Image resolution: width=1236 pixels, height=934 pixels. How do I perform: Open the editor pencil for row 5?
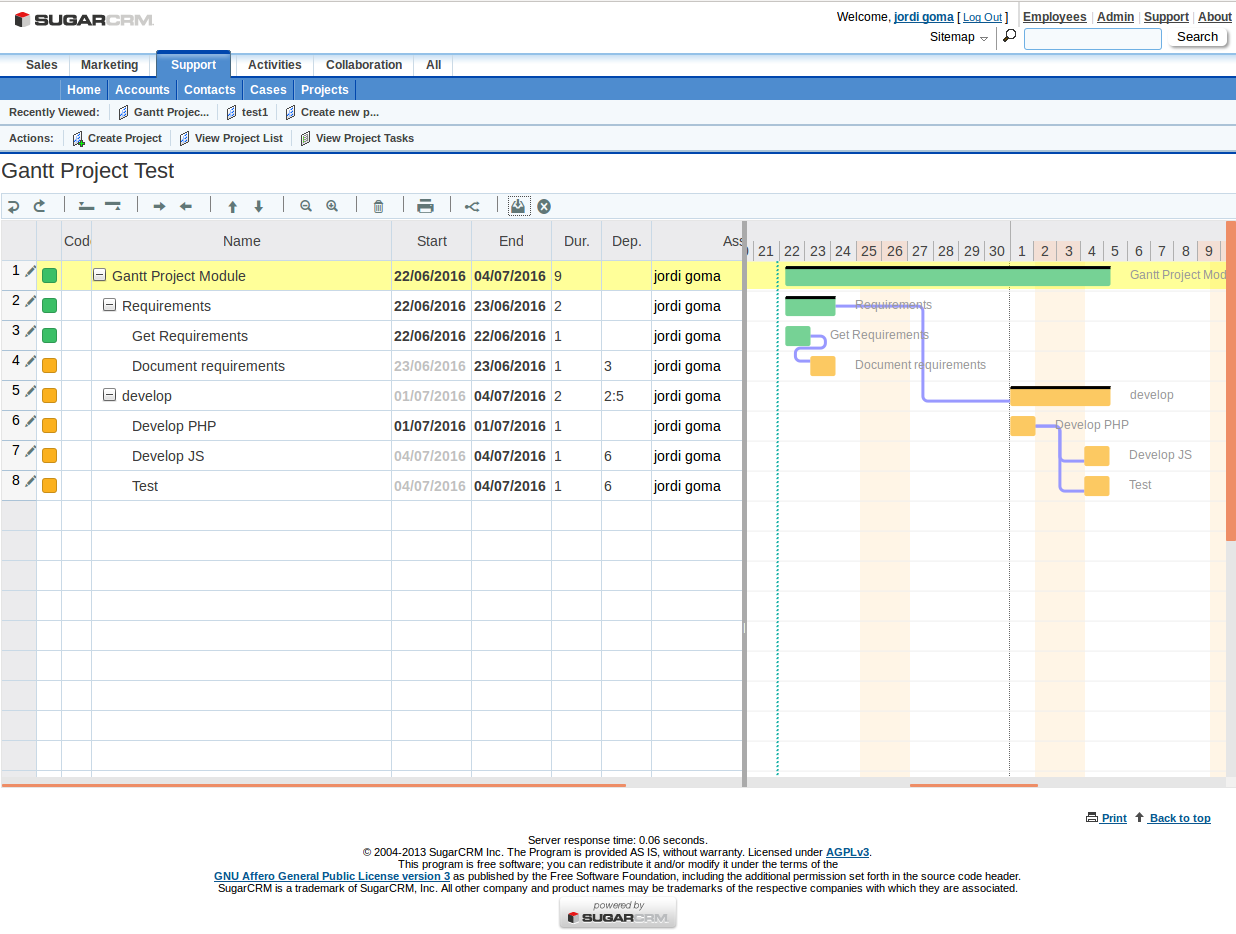30,391
